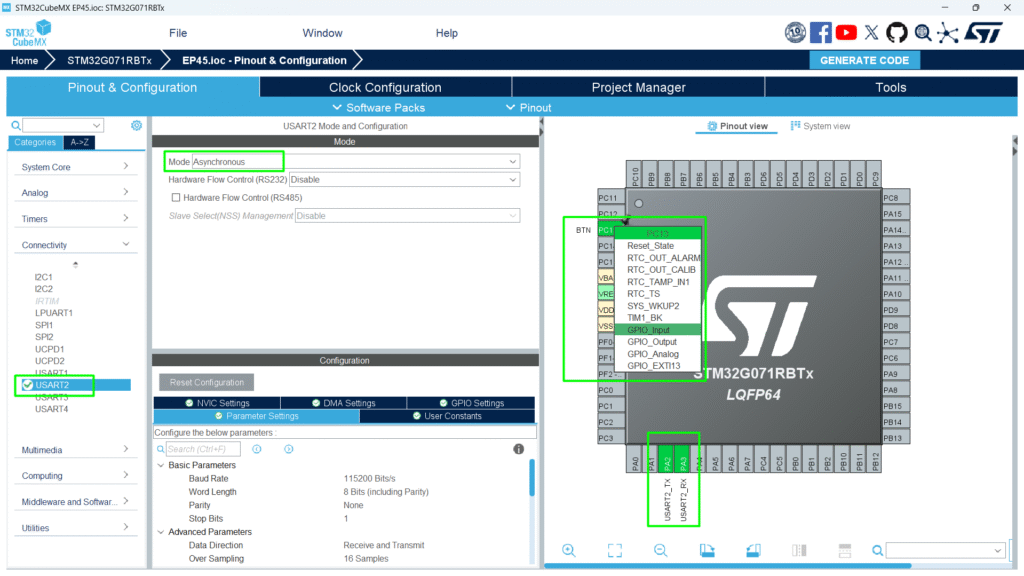Open the USART2 Mode dropdown
The width and height of the screenshot is (1024, 576).
(x=356, y=161)
